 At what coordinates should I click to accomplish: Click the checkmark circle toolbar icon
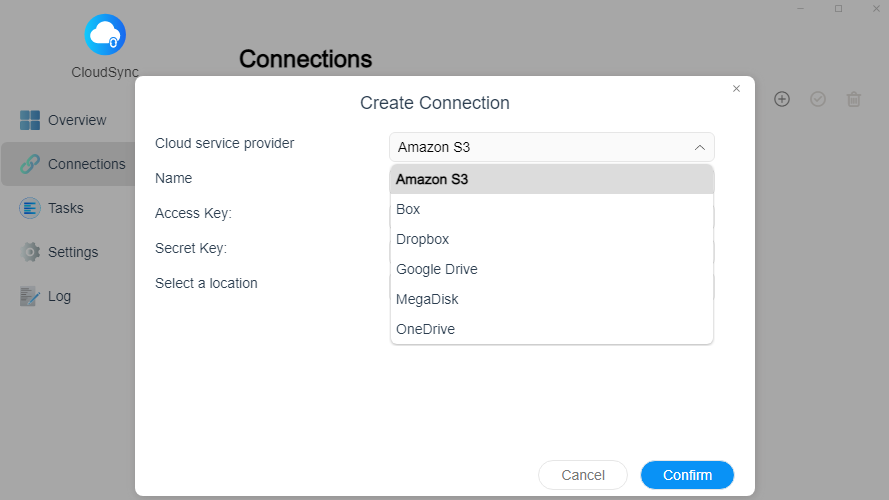(818, 99)
